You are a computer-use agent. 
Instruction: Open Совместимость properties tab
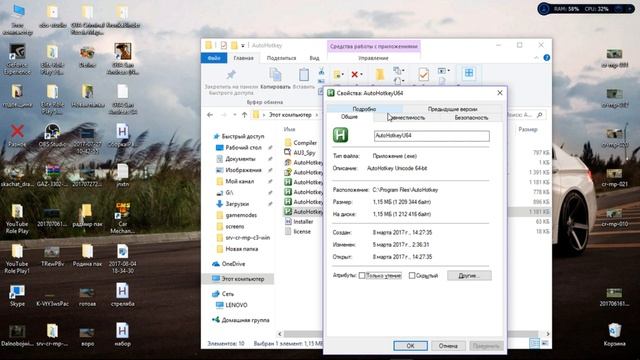[x=407, y=118]
